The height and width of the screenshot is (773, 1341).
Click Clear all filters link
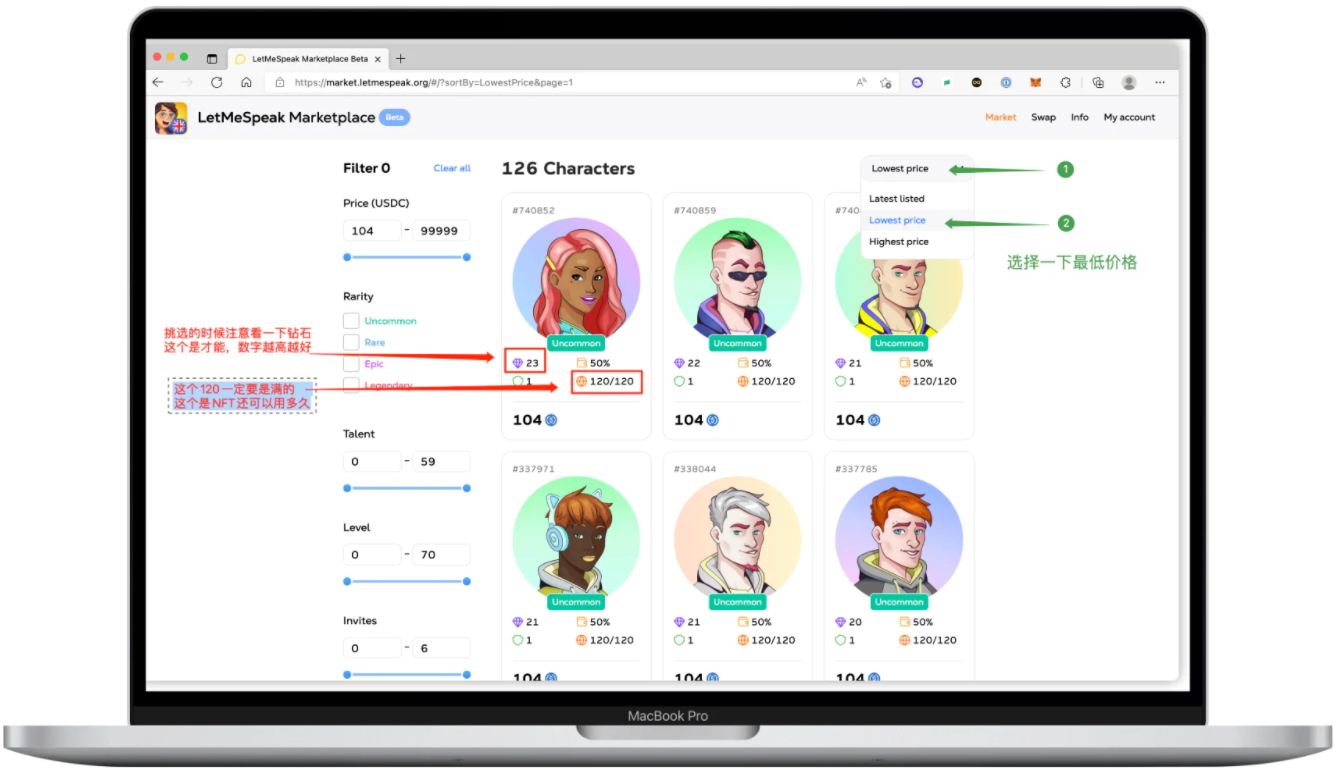452,169
